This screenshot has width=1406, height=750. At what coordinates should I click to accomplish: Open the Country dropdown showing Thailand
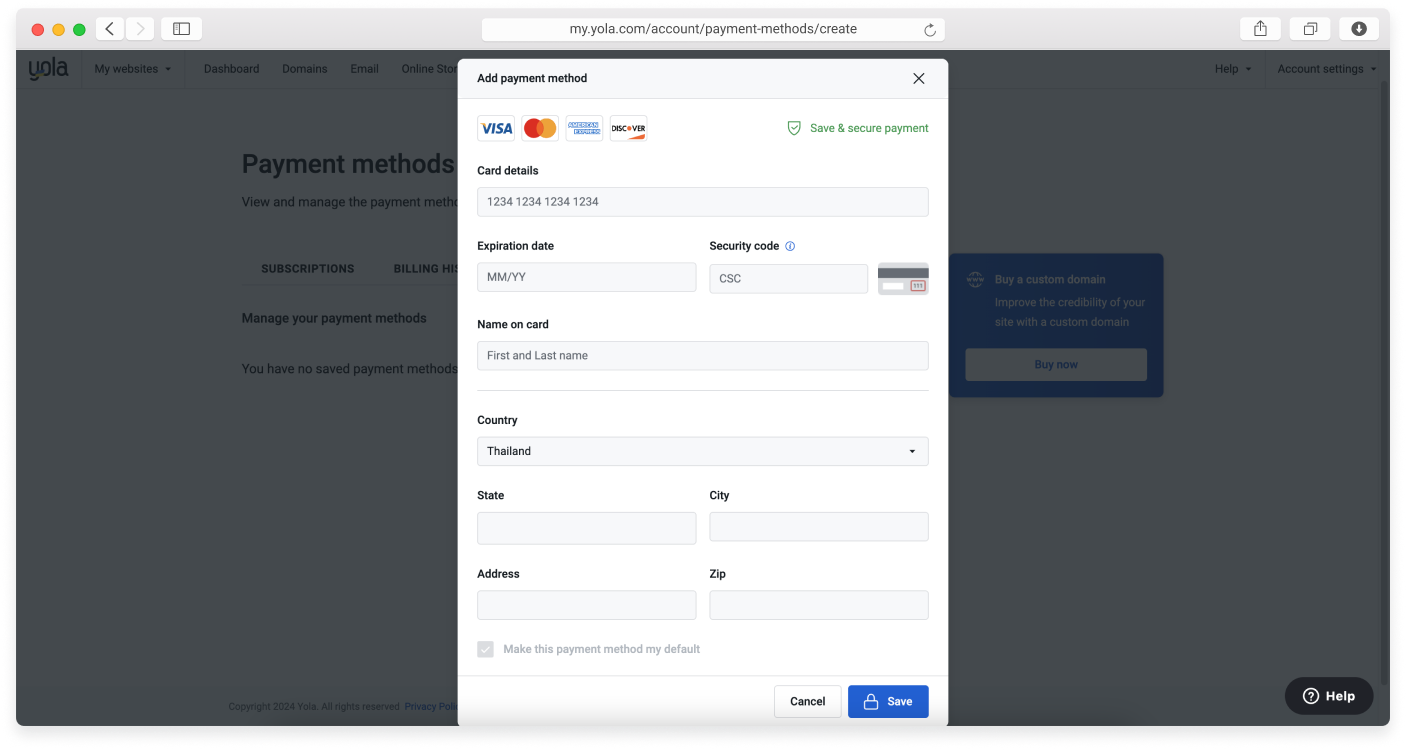click(x=702, y=451)
